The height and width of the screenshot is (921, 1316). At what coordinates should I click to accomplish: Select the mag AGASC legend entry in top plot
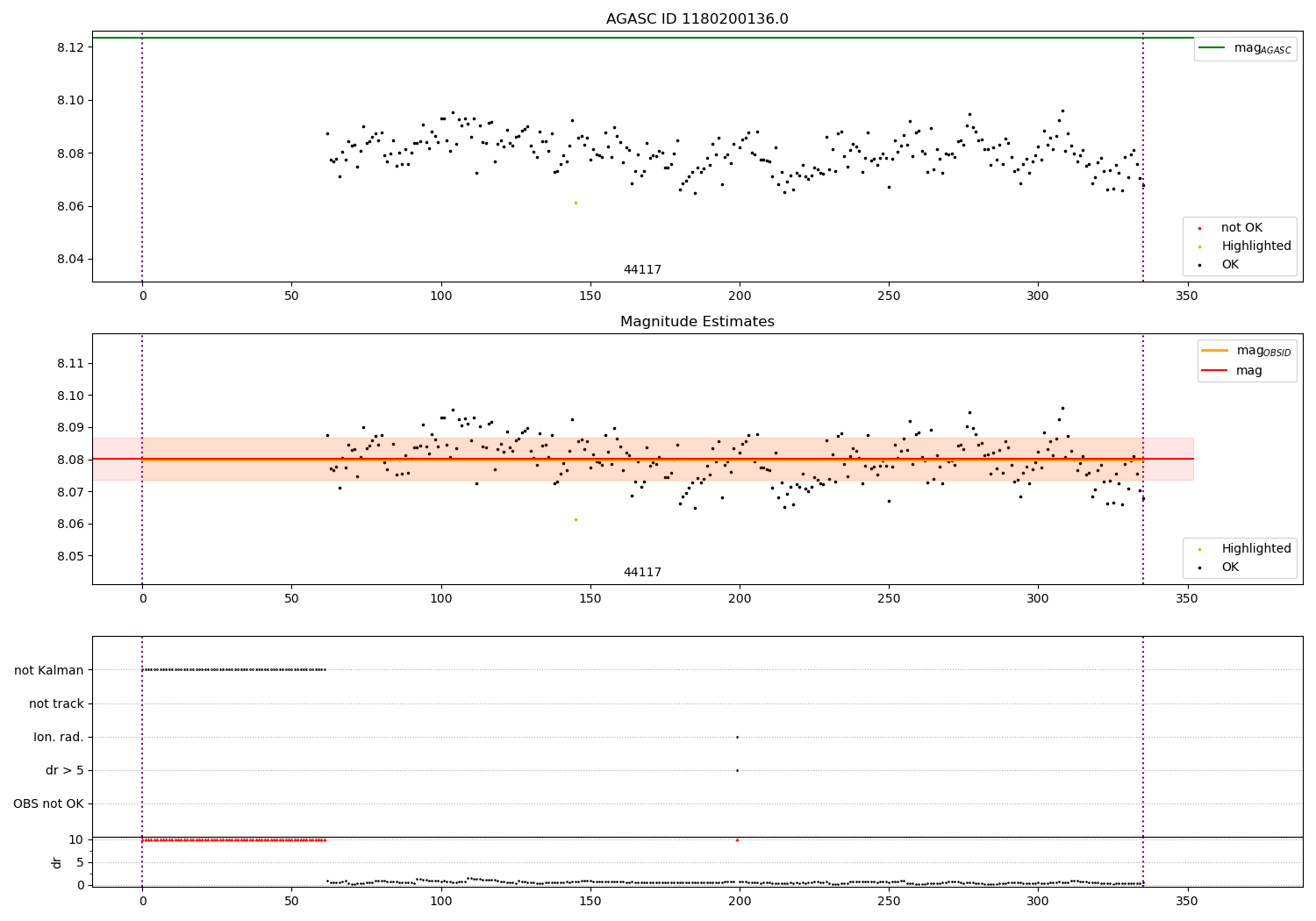click(x=1245, y=48)
